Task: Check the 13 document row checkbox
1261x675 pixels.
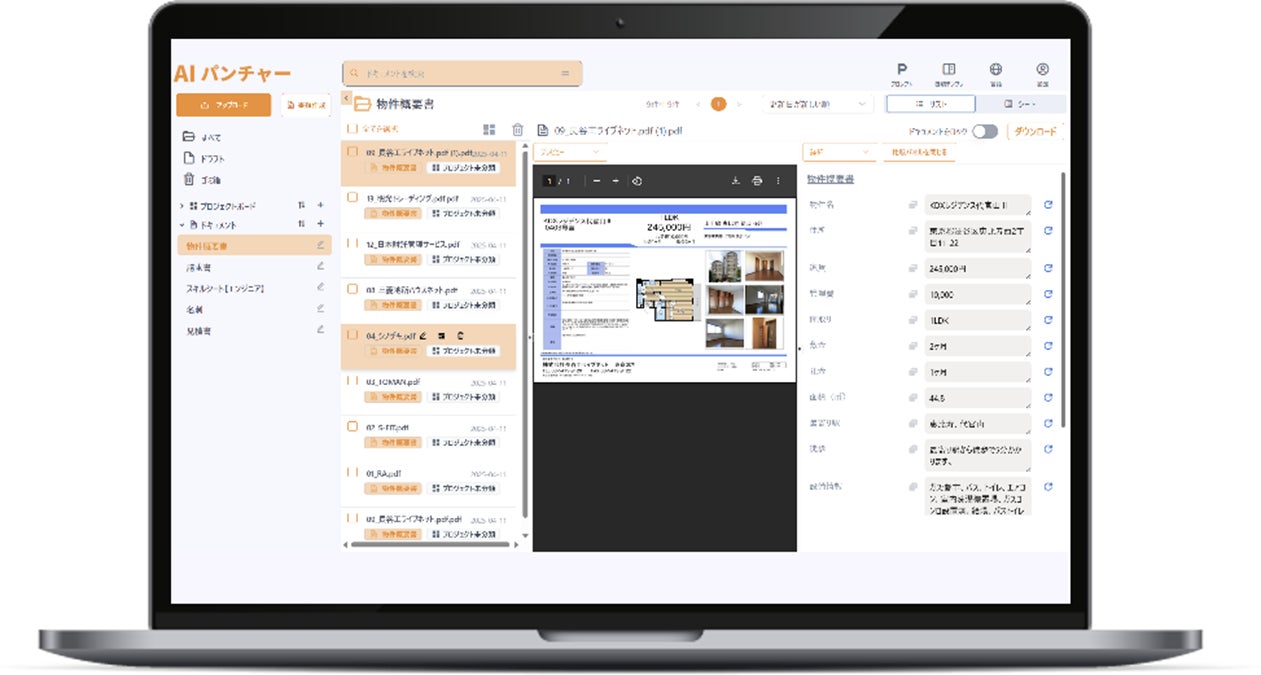Action: [x=352, y=197]
